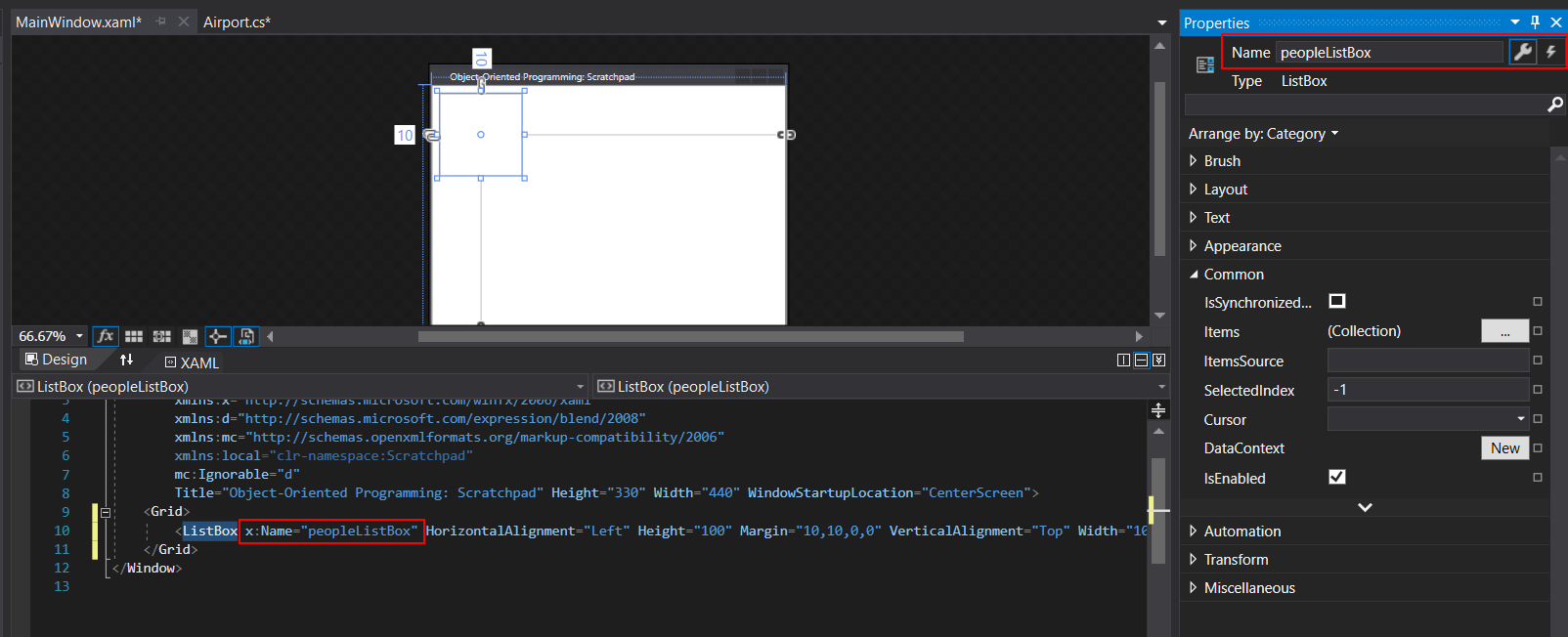Switch to the Airport.cs tab
This screenshot has height=637, width=1568.
click(x=237, y=21)
